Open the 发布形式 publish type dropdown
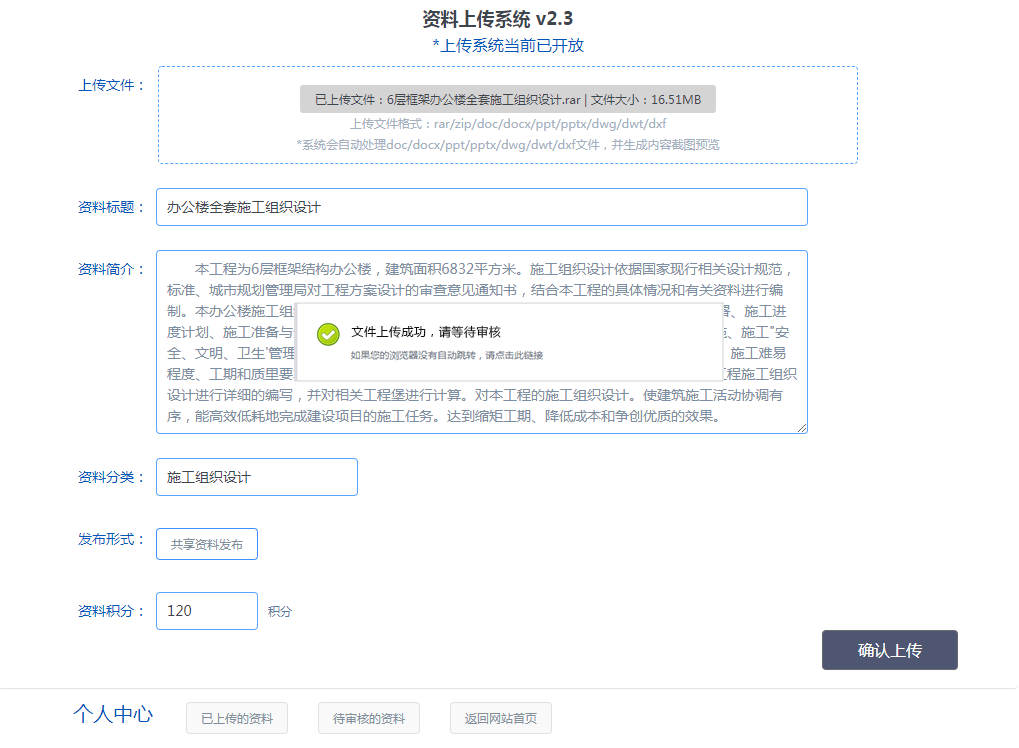 (x=207, y=544)
